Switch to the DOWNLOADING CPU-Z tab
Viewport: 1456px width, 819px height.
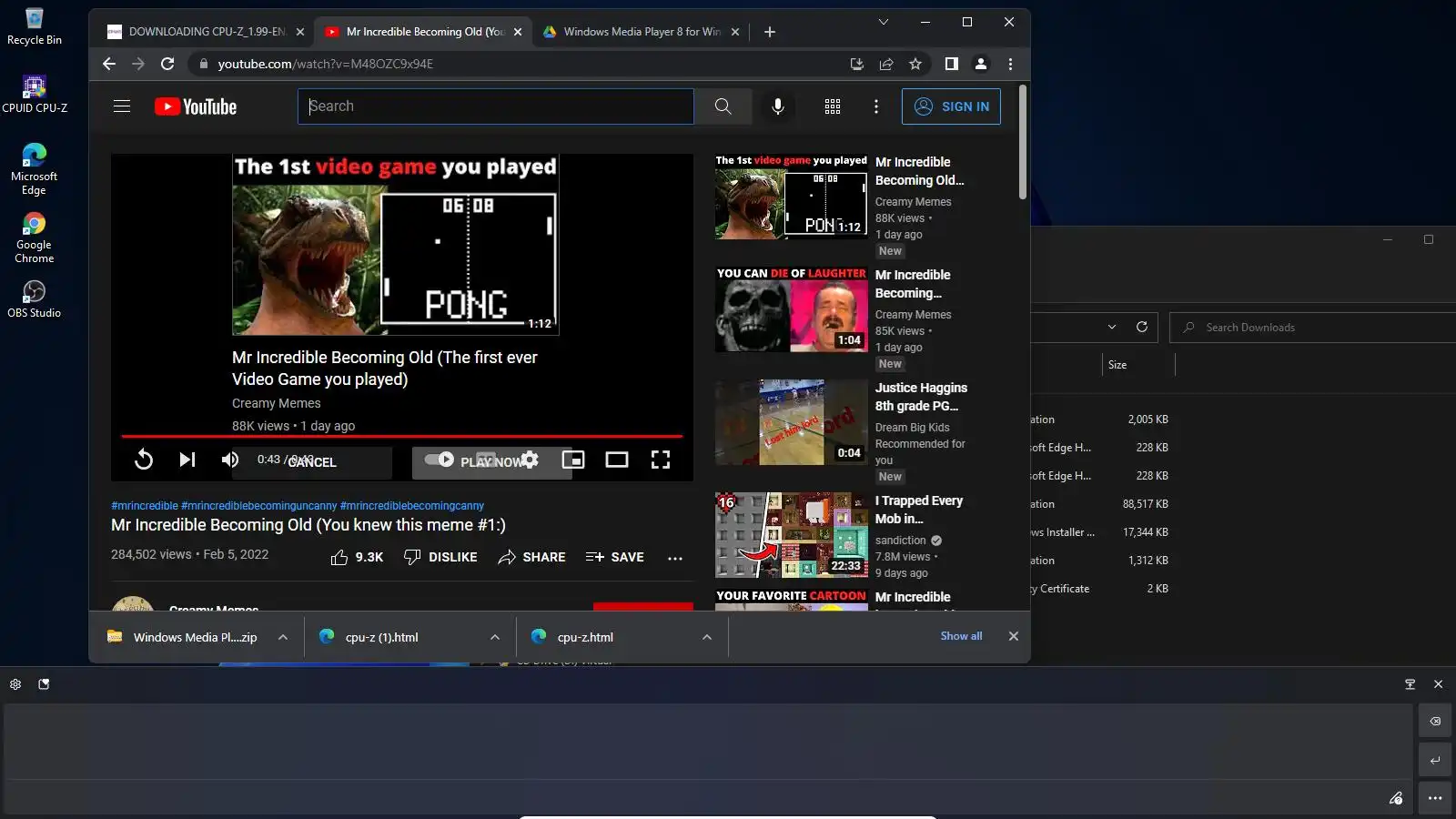207,32
